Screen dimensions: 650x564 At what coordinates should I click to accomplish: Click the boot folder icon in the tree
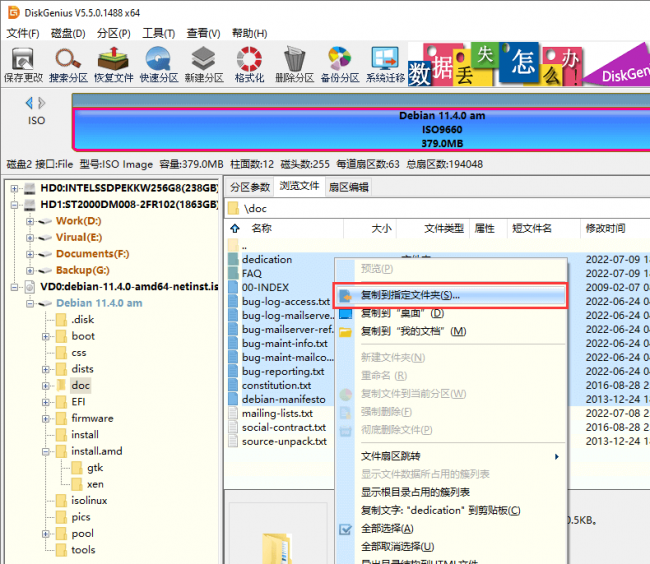(x=61, y=336)
